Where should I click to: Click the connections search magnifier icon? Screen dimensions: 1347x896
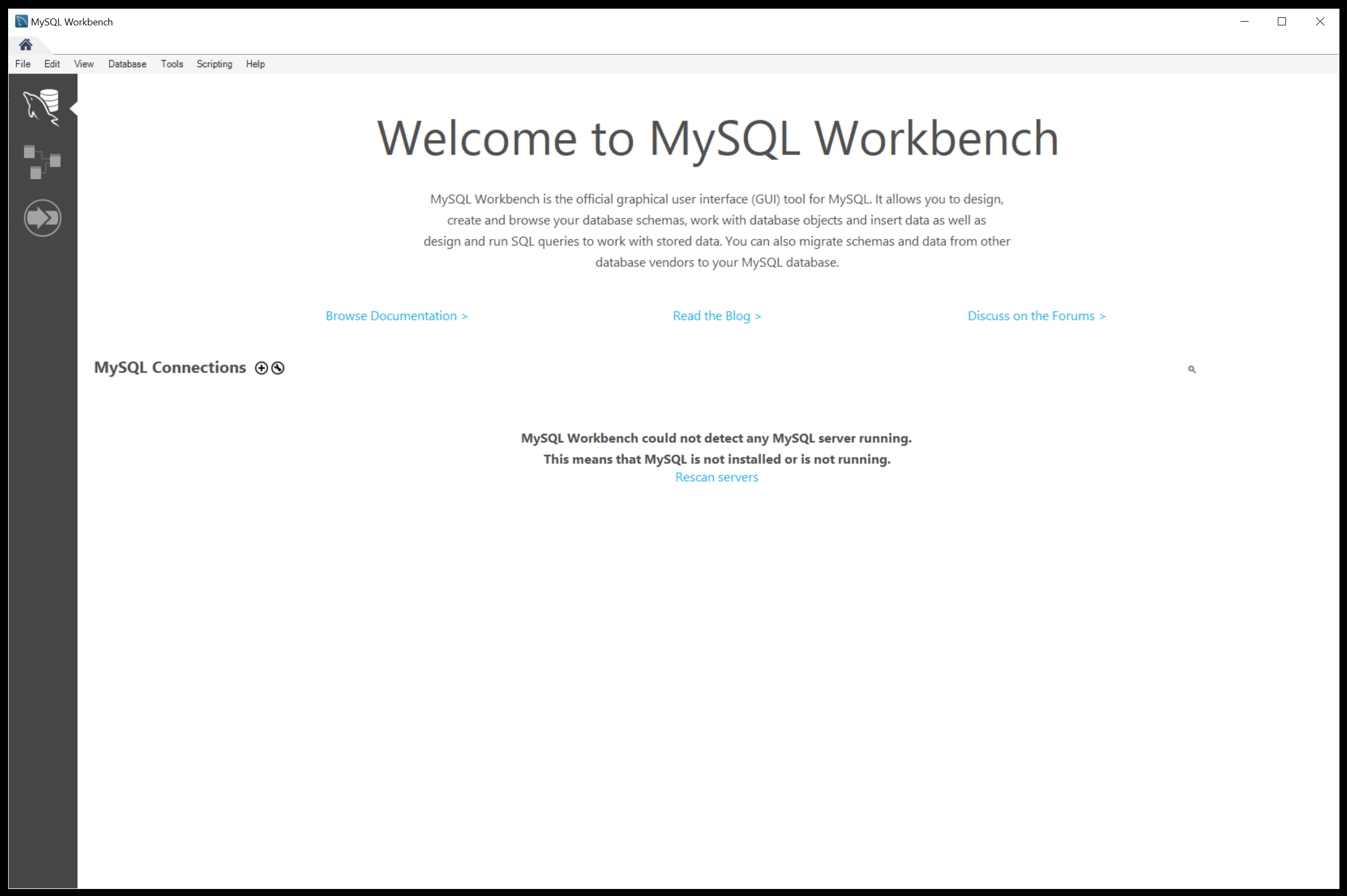(x=1191, y=369)
